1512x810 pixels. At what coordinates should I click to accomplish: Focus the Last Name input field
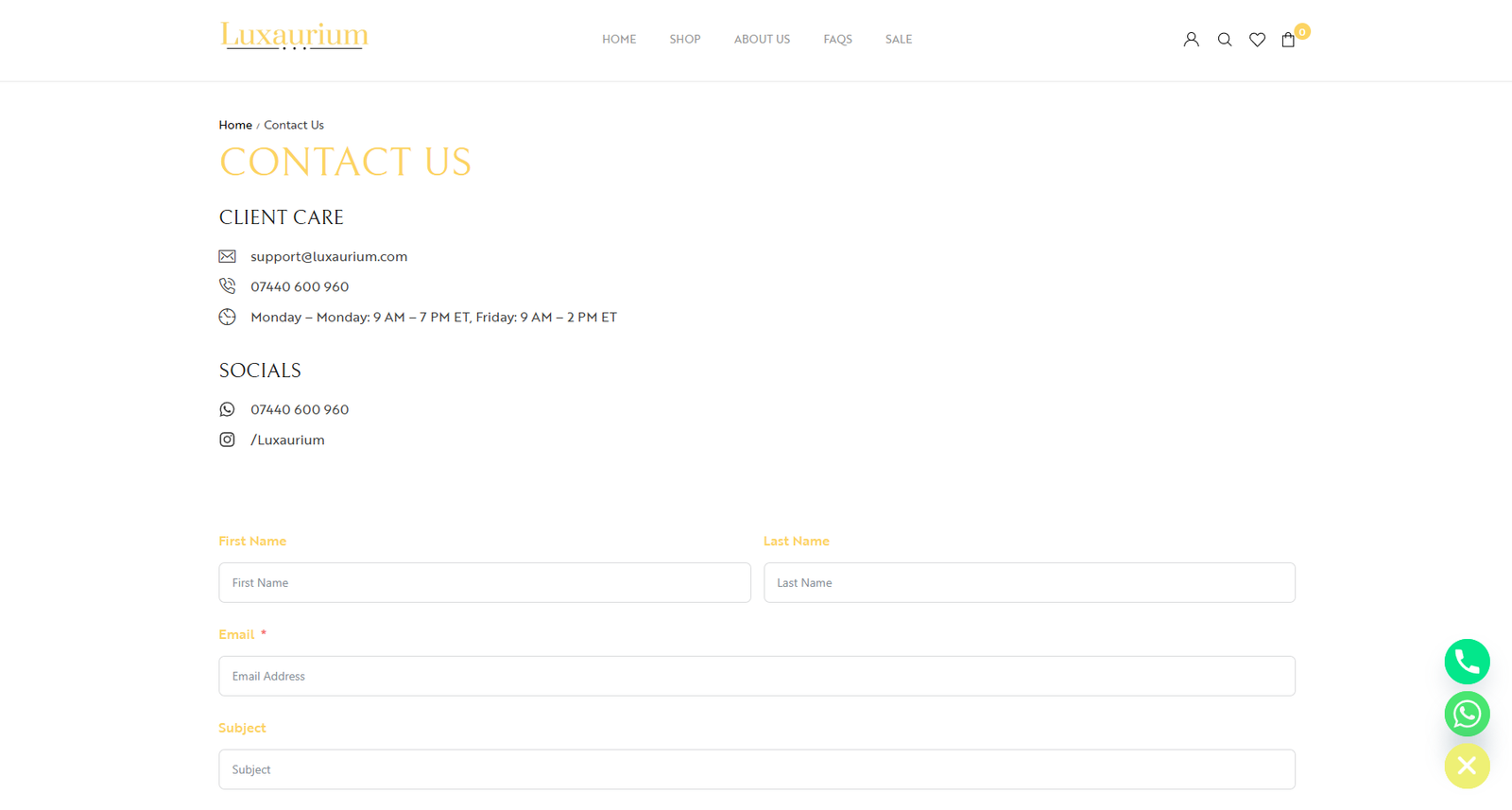(x=1029, y=582)
